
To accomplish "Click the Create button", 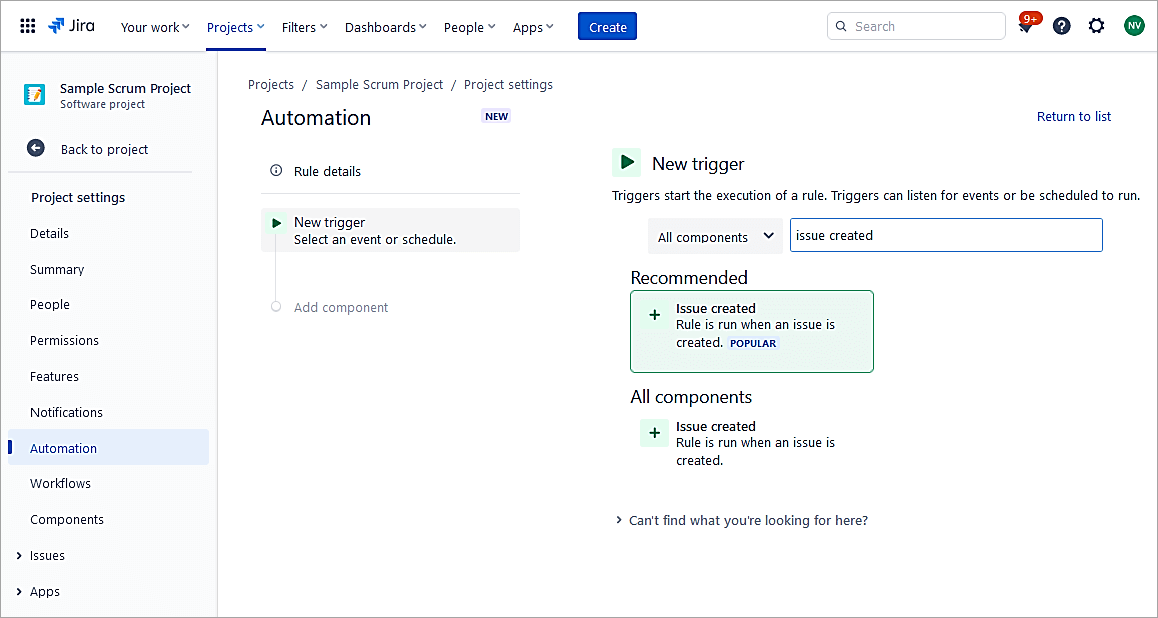I will click(x=607, y=27).
